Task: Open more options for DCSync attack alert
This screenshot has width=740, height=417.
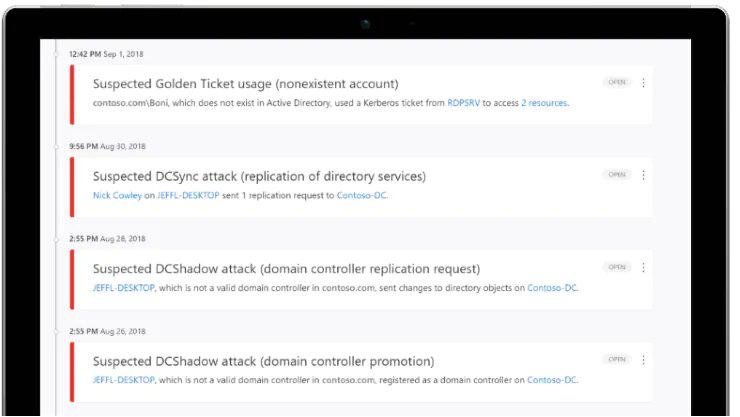Action: point(643,175)
